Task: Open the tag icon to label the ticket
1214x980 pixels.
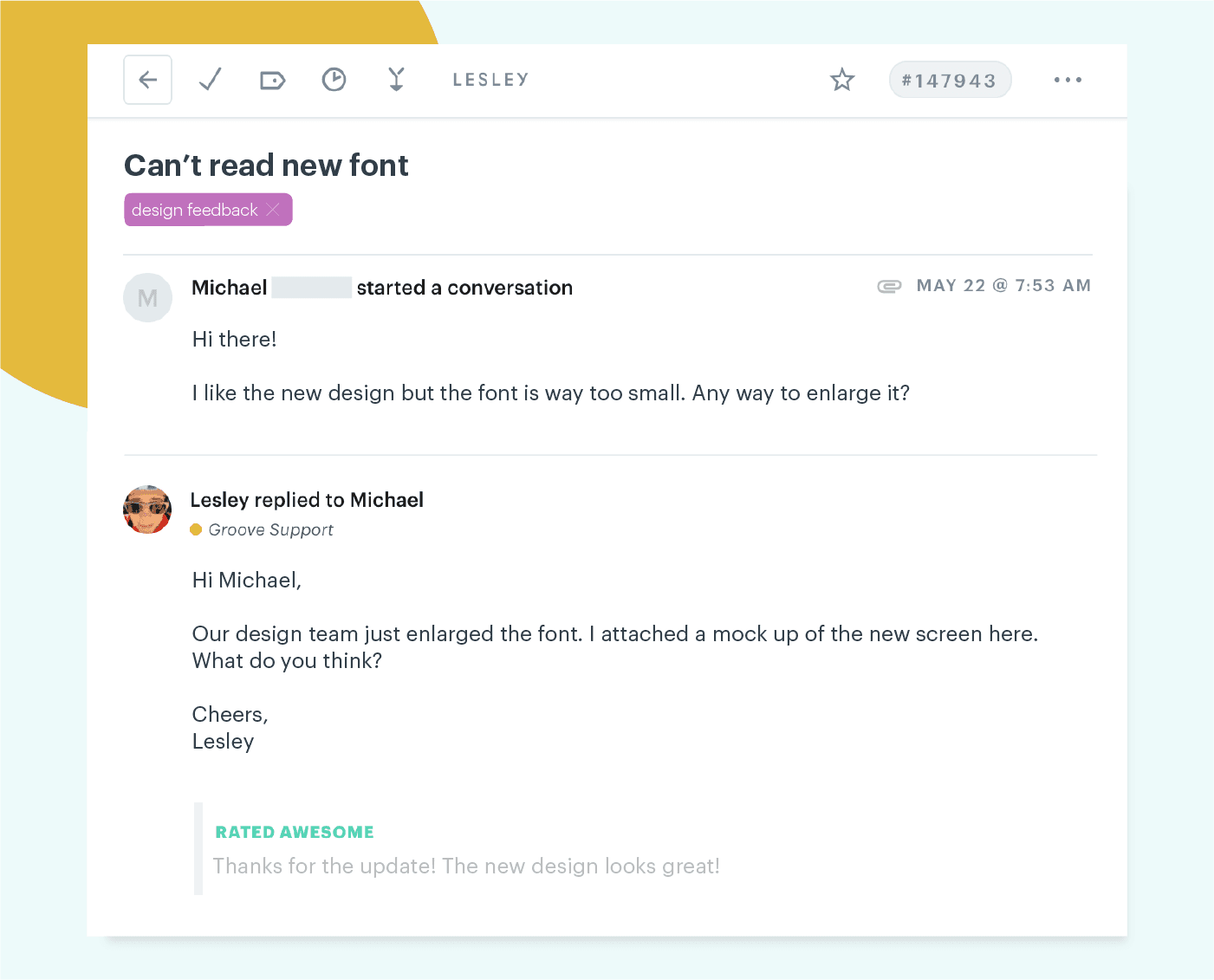Action: [x=272, y=80]
